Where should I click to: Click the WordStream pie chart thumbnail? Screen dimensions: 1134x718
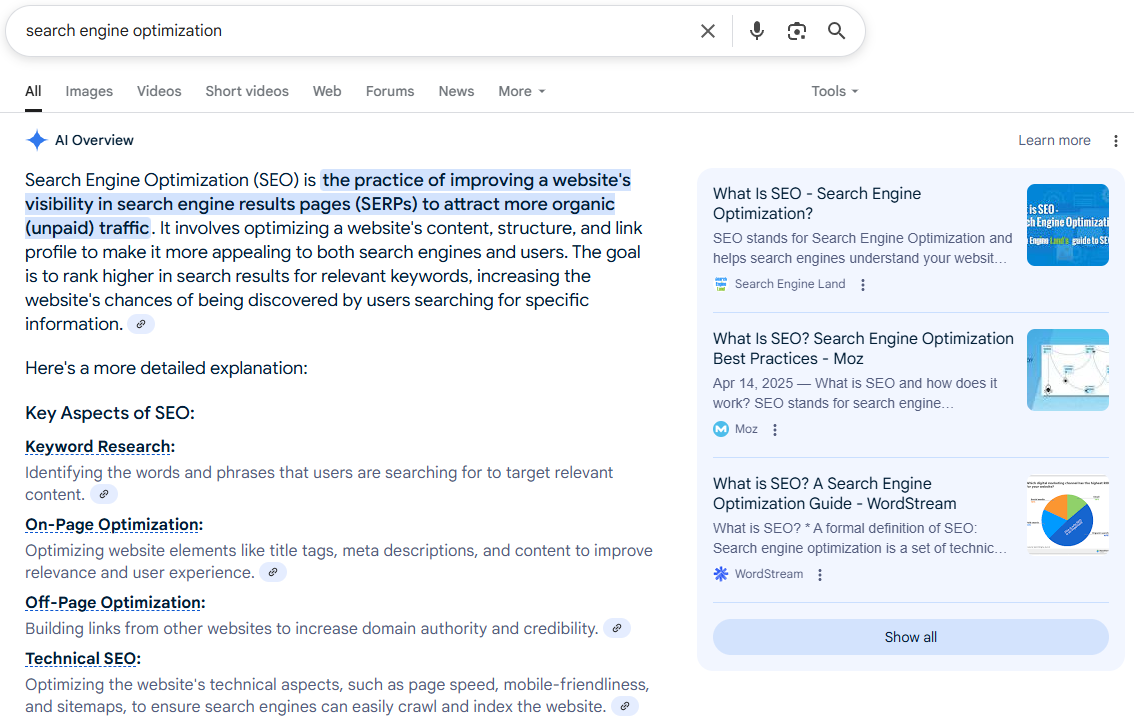[x=1067, y=516]
